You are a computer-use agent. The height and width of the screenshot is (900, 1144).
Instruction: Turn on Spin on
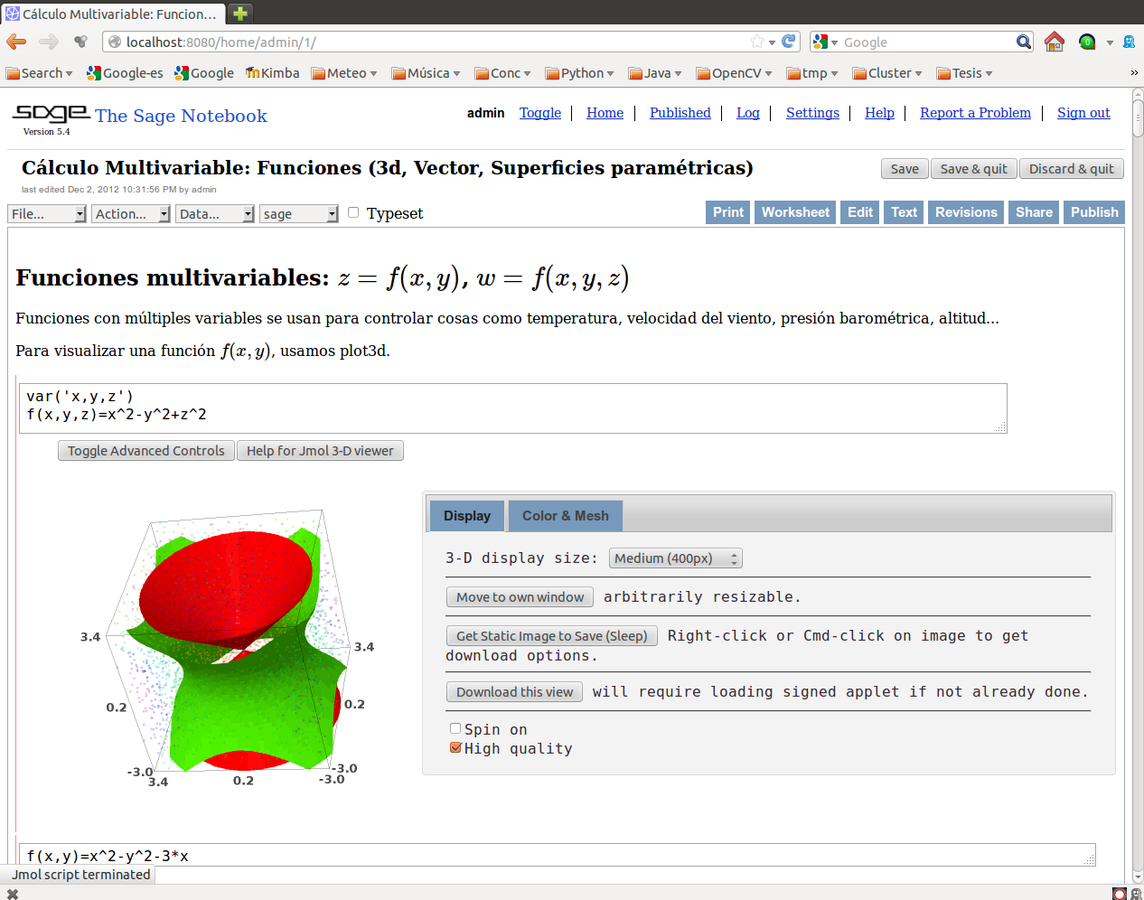[456, 728]
